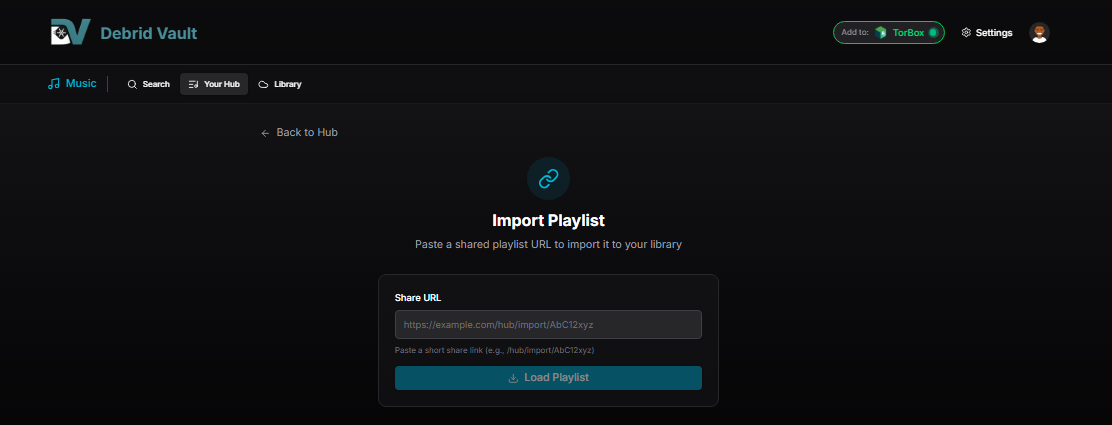Open Settings via its text label
Image resolution: width=1112 pixels, height=425 pixels.
coord(994,33)
